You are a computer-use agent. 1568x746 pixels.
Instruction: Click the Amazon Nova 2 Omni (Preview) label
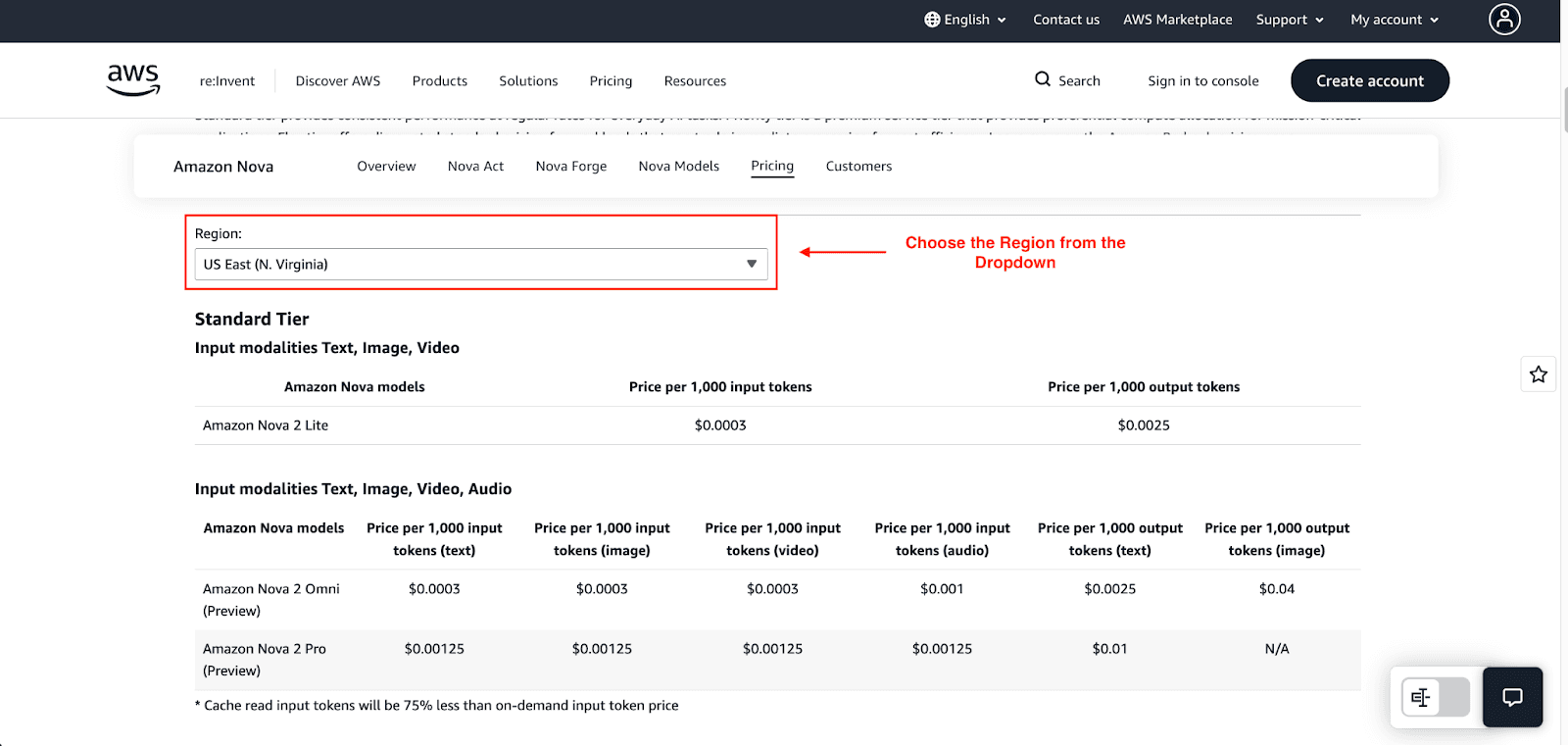pos(271,600)
